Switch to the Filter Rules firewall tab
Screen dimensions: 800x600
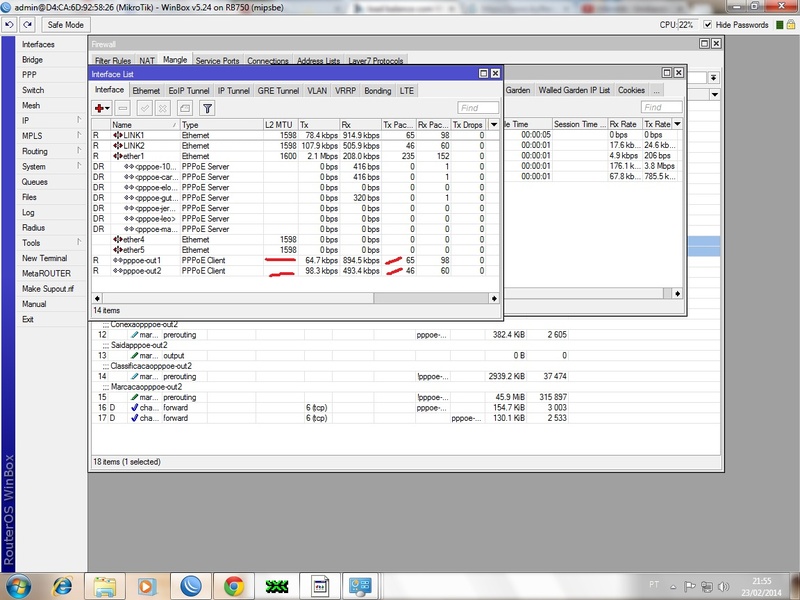point(112,61)
